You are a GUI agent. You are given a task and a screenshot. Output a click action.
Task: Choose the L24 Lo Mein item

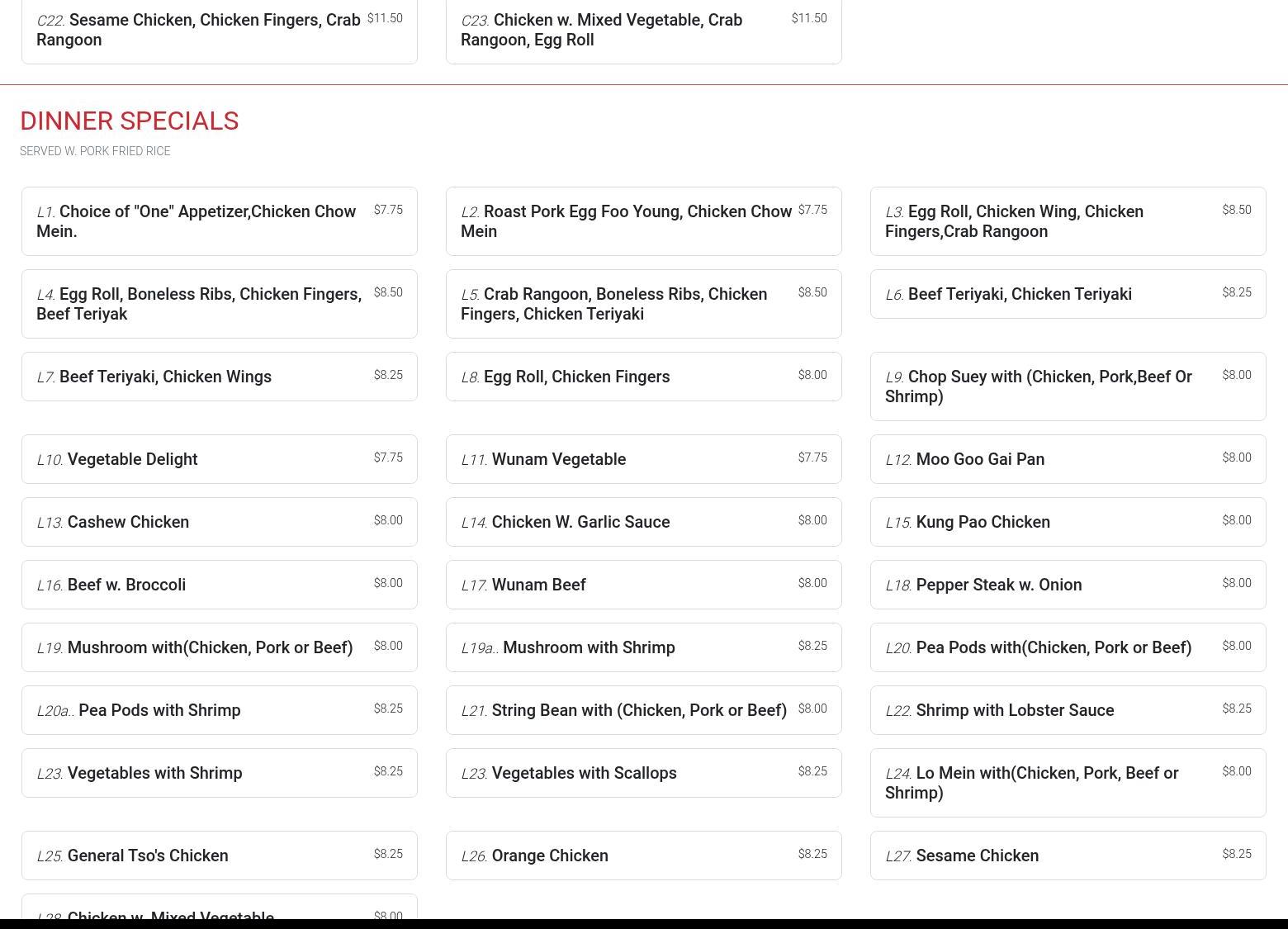coord(1068,783)
